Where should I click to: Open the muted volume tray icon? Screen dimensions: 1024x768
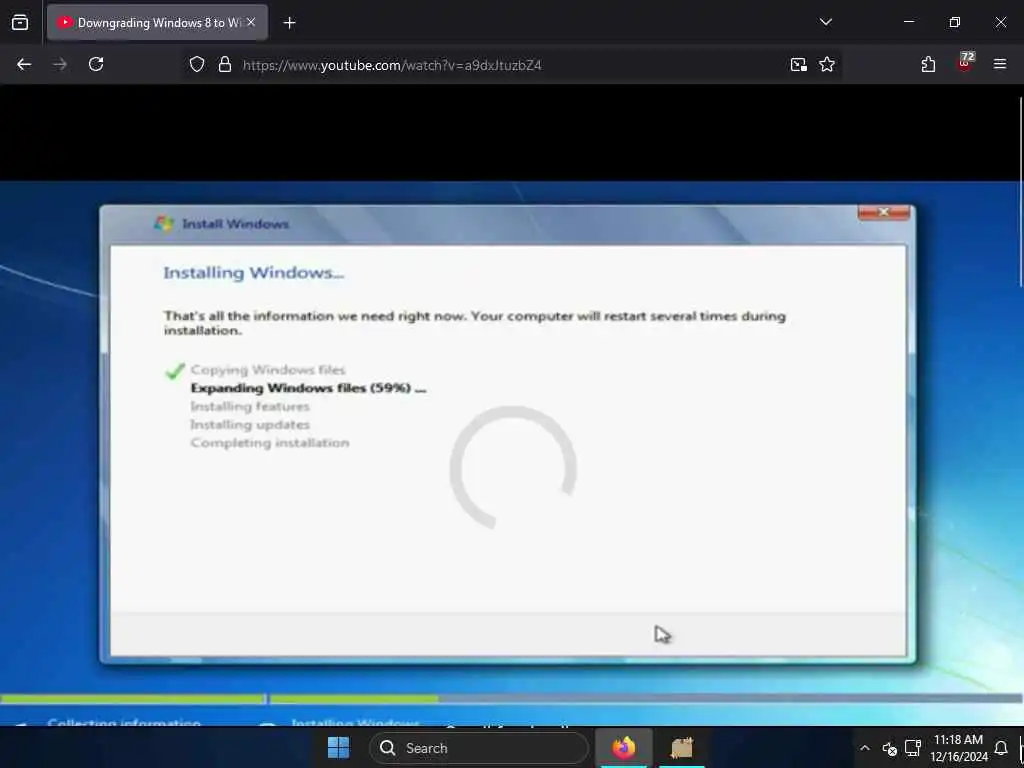[x=889, y=748]
